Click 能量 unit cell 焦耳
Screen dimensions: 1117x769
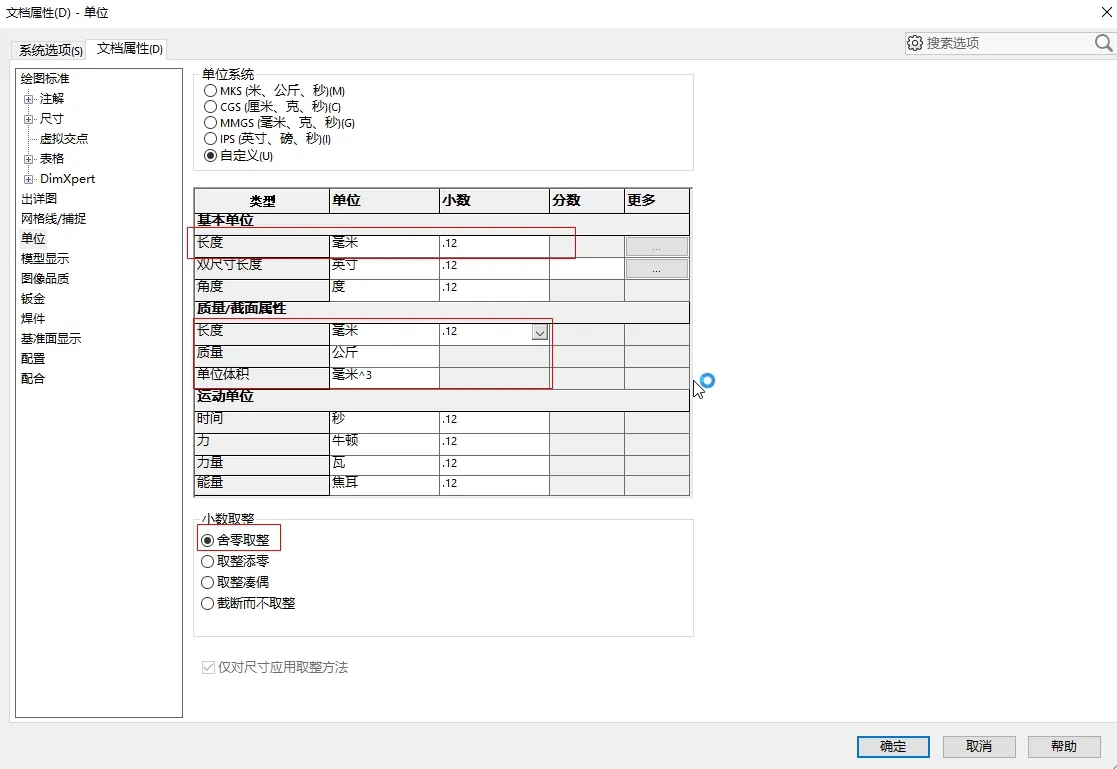pyautogui.click(x=384, y=485)
